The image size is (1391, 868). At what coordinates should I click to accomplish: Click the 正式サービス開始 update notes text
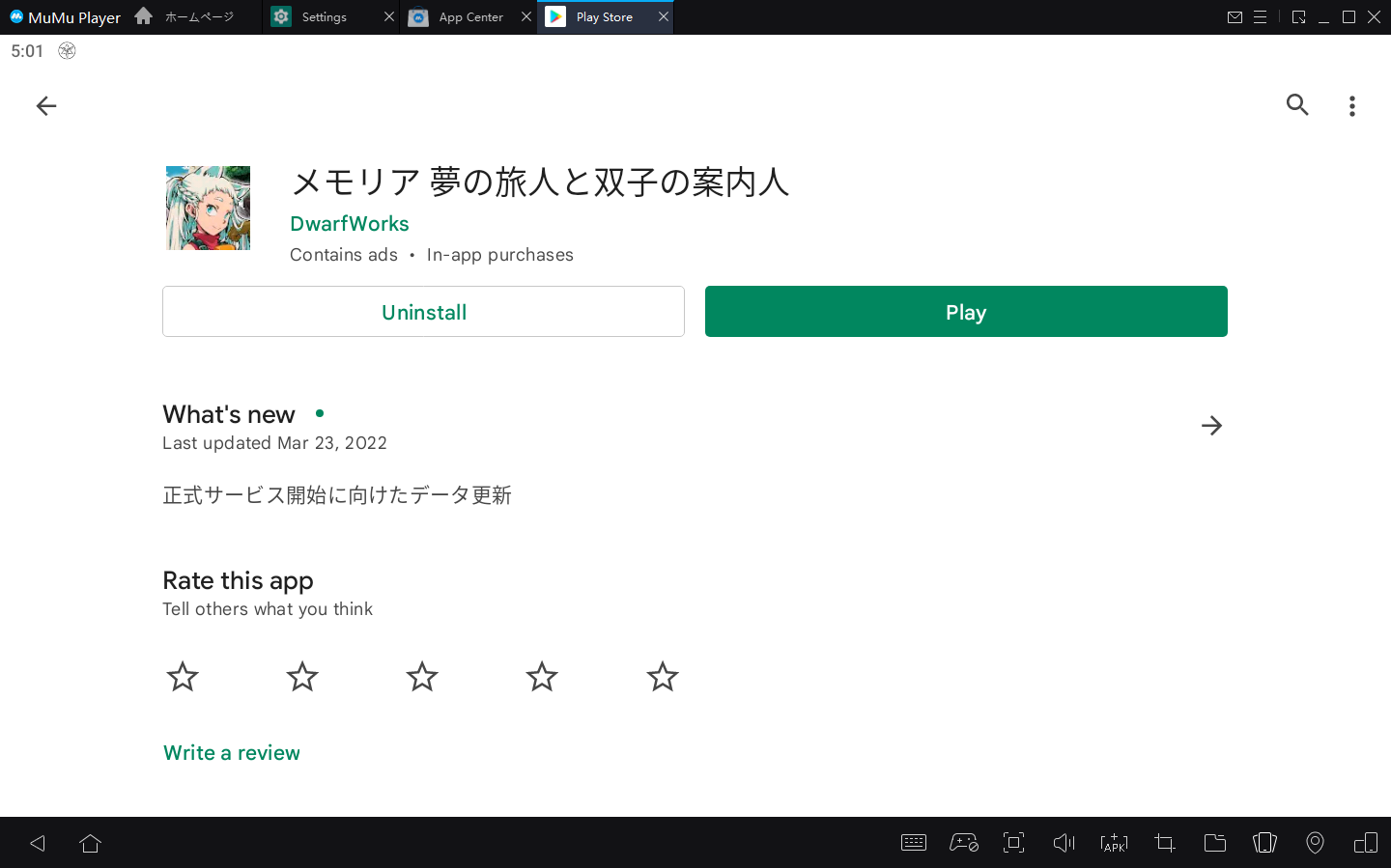click(x=337, y=495)
